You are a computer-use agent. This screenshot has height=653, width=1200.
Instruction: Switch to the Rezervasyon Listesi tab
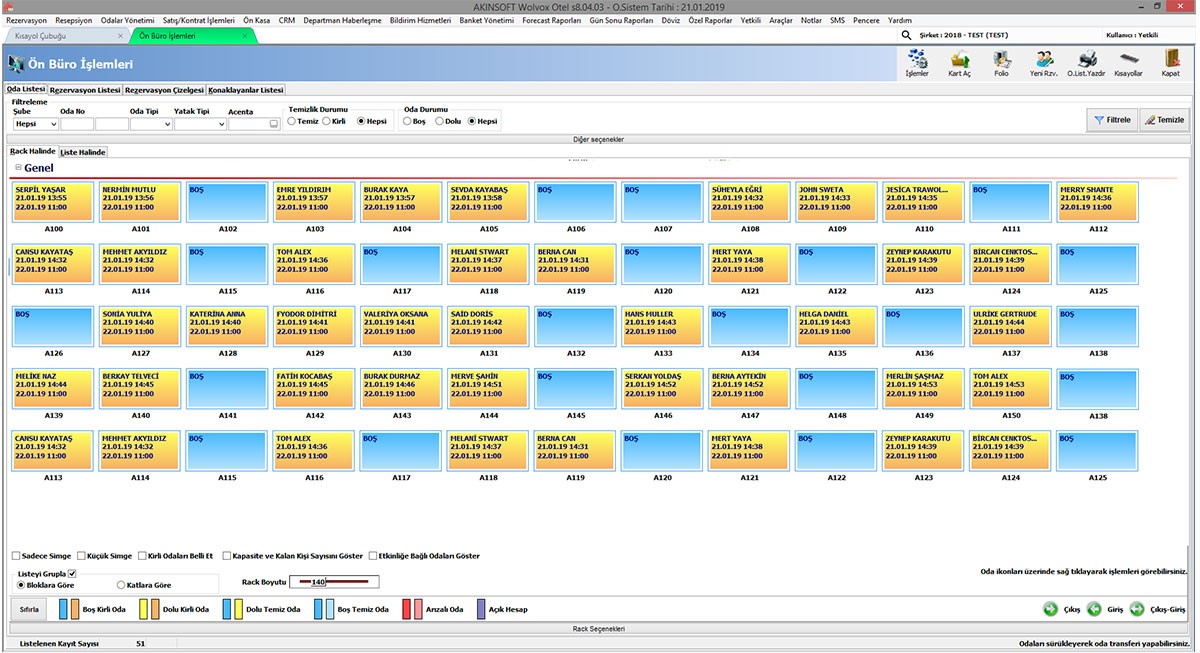pyautogui.click(x=85, y=90)
